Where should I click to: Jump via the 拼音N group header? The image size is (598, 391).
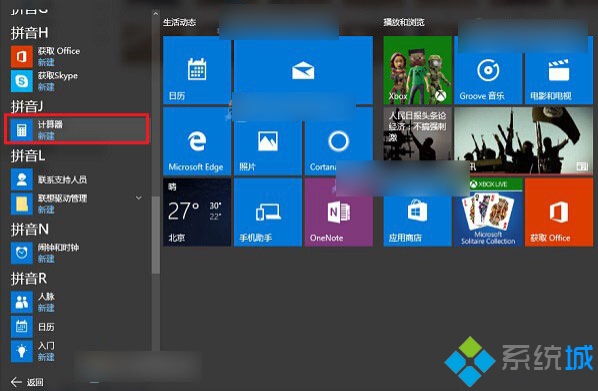click(x=29, y=229)
